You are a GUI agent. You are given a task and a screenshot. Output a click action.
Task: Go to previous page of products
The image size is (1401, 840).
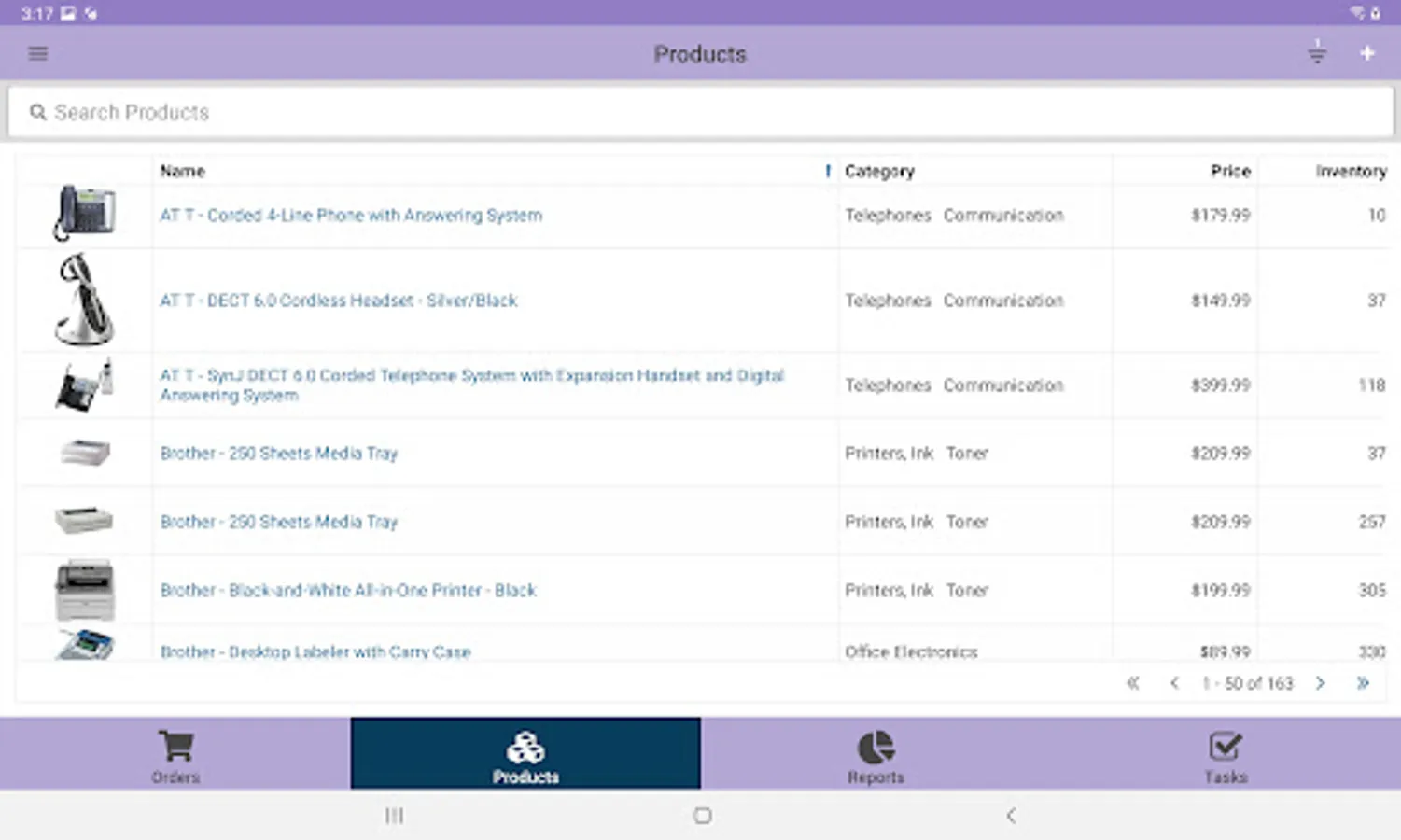pos(1174,683)
